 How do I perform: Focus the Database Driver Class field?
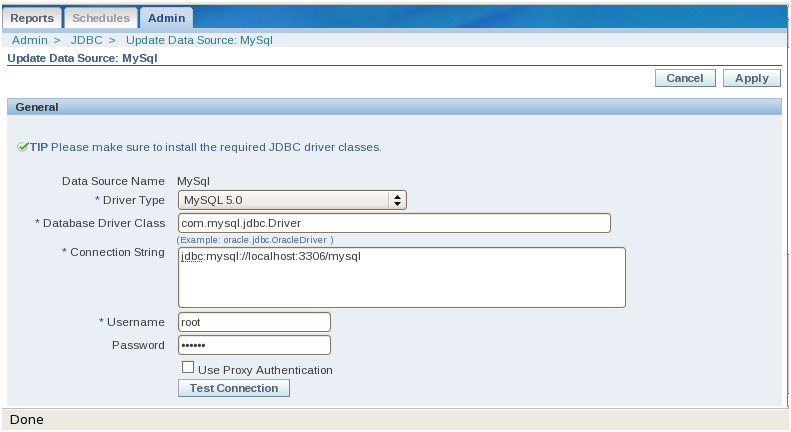coord(393,223)
